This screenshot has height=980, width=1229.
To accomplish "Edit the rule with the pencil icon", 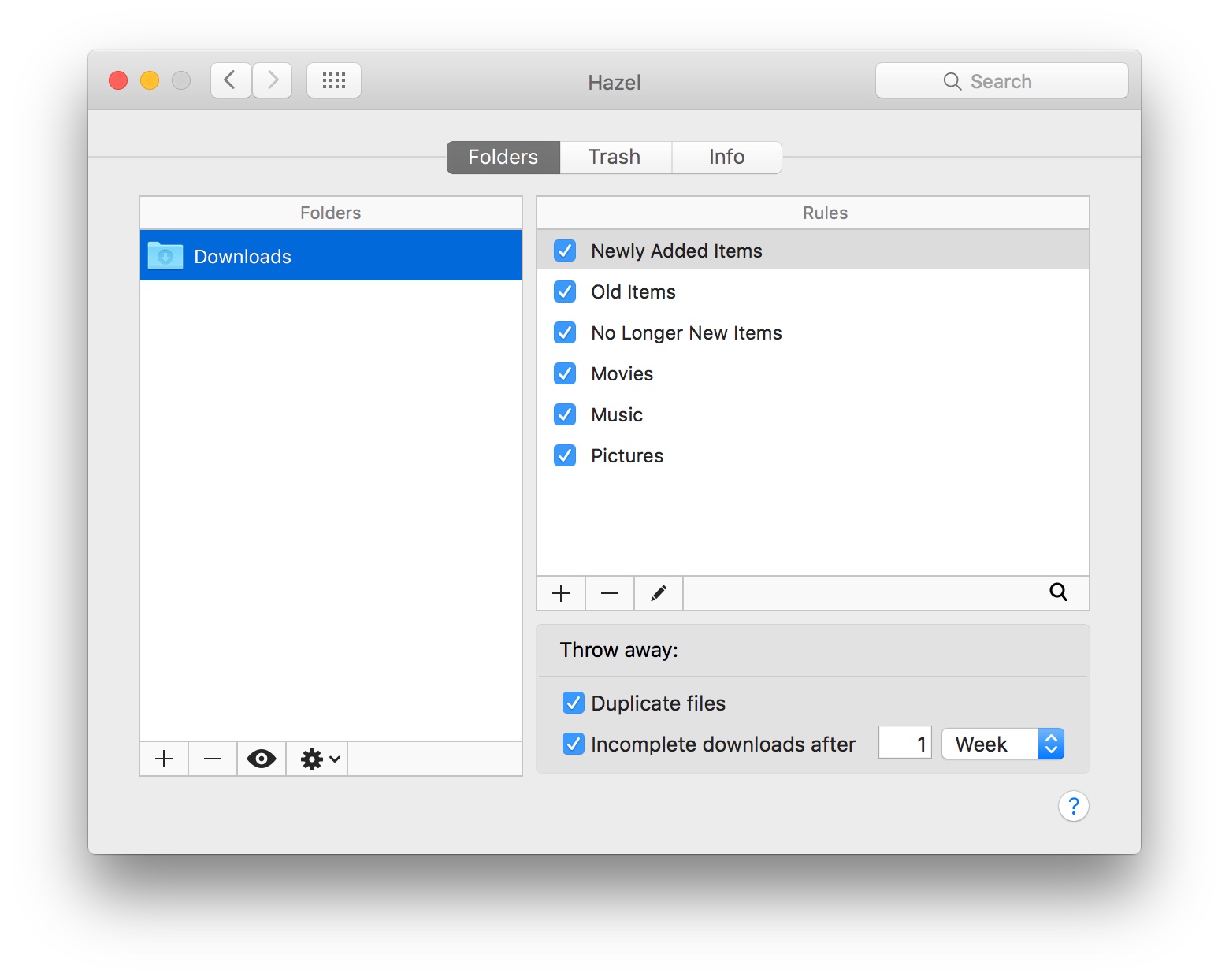I will tap(659, 593).
